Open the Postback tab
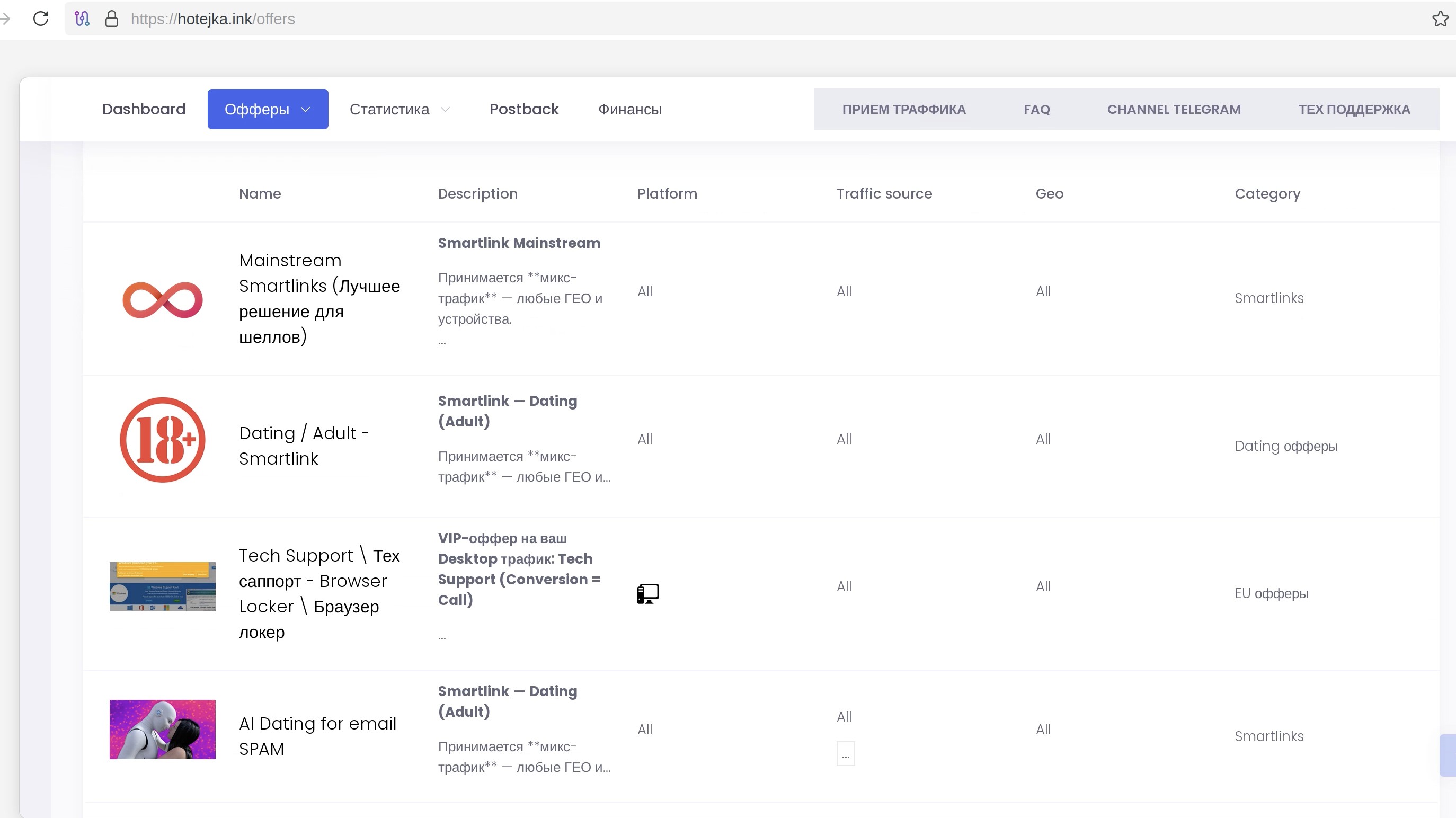The width and height of the screenshot is (1456, 818). pos(524,109)
